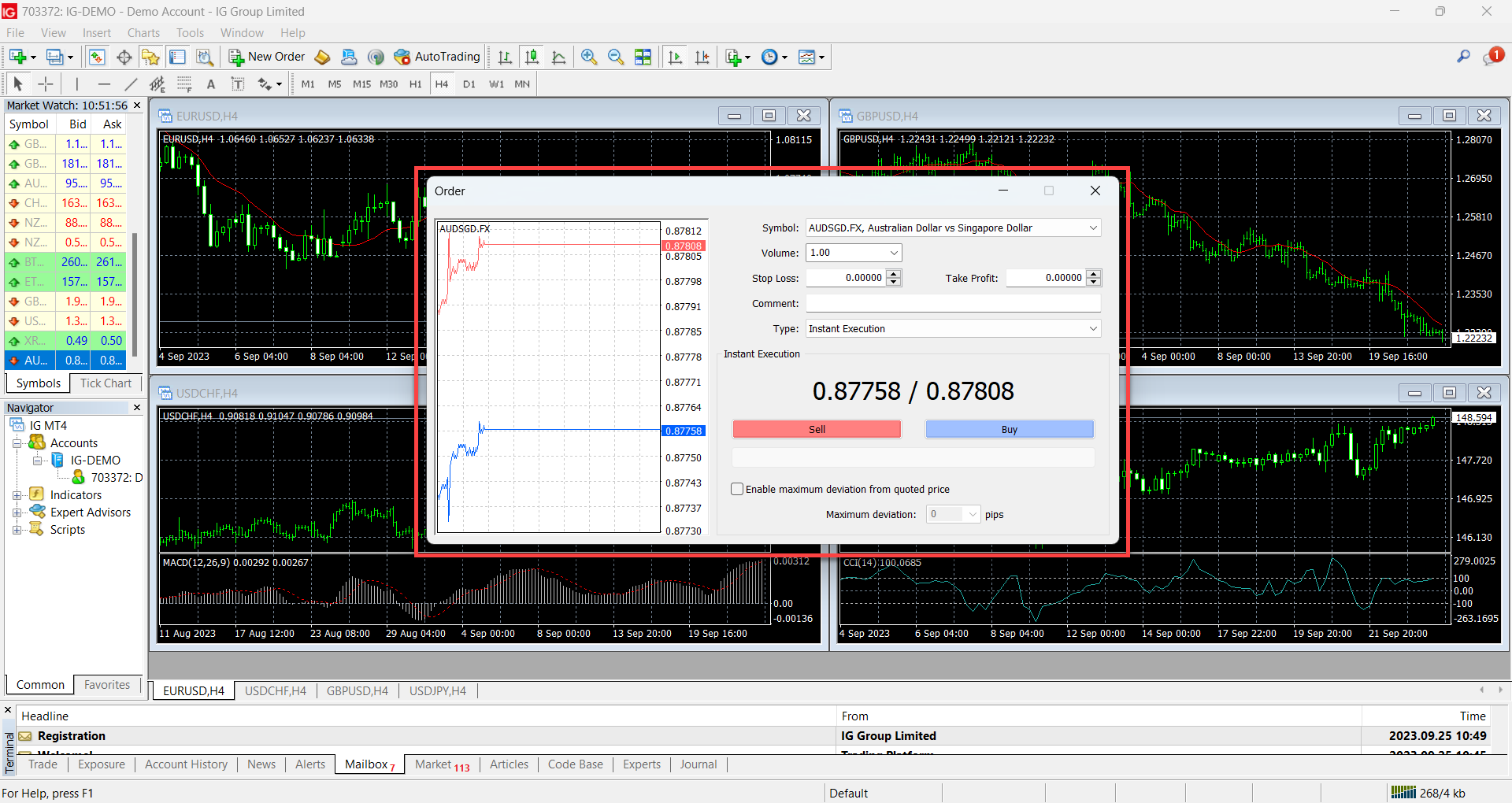This screenshot has height=803, width=1512.
Task: Enable maximum deviation from quoted price
Action: click(x=737, y=489)
